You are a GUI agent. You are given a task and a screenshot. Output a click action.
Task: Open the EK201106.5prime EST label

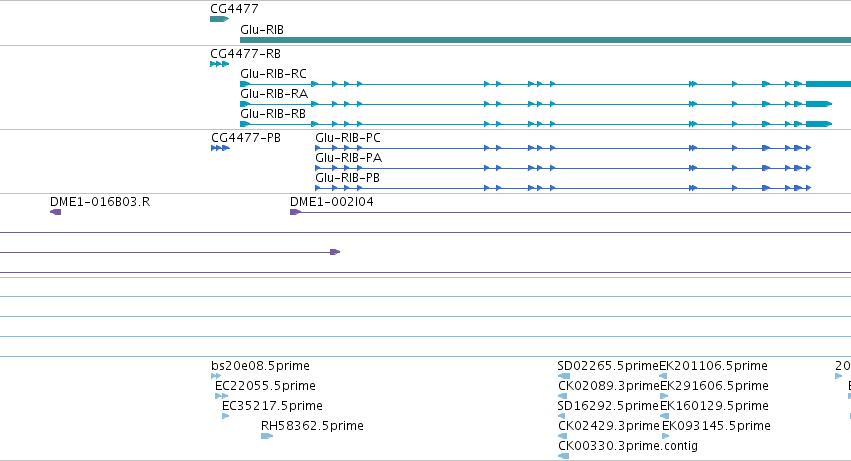(714, 366)
